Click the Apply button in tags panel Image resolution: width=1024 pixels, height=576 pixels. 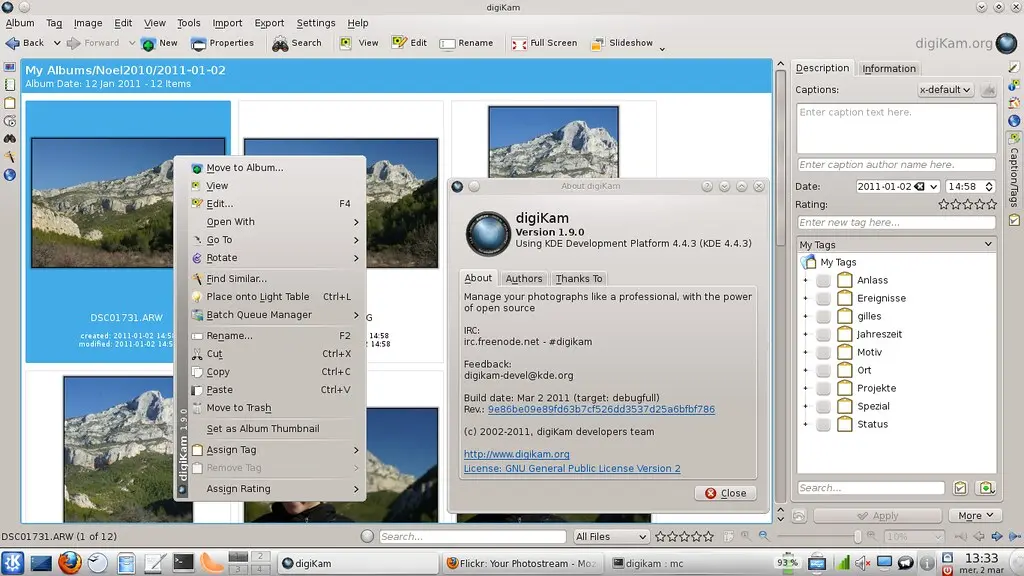tap(876, 515)
